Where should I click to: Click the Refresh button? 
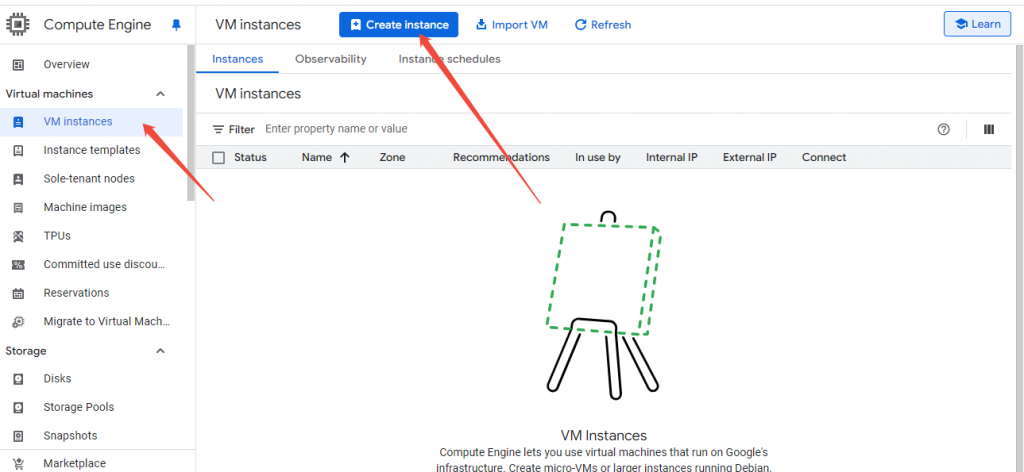click(x=603, y=25)
